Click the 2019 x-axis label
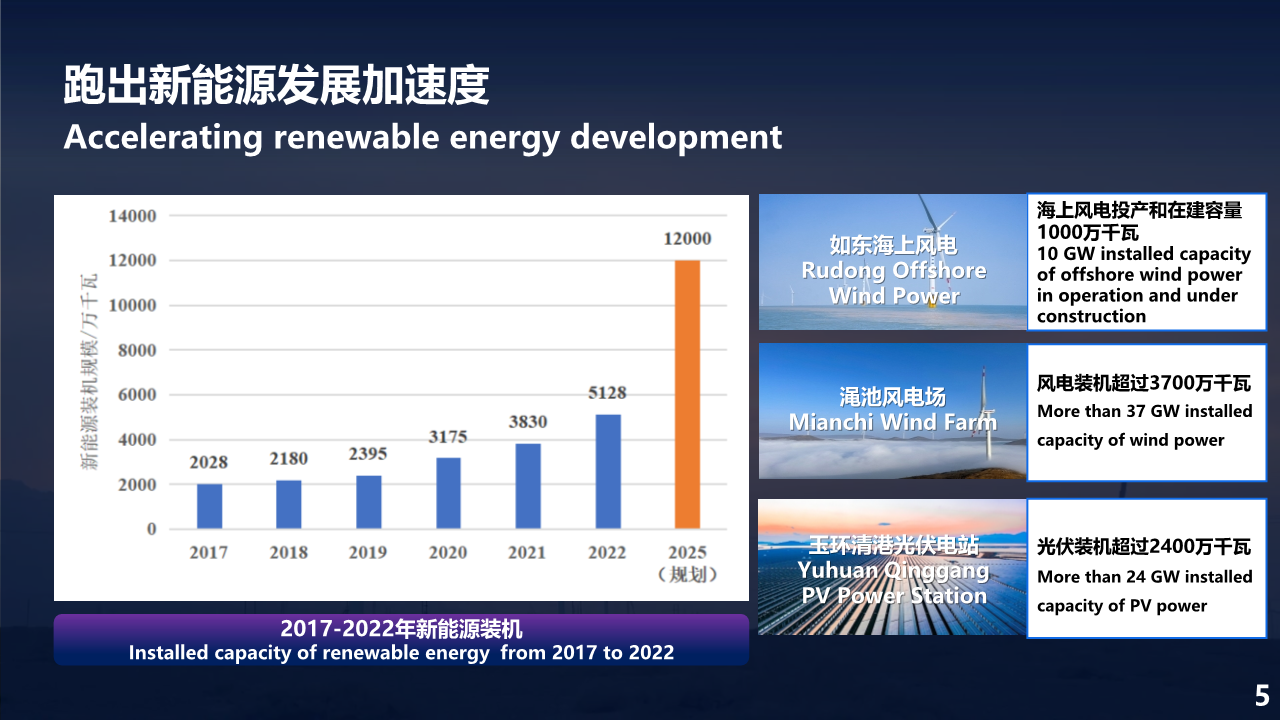The height and width of the screenshot is (720, 1280). (x=368, y=553)
